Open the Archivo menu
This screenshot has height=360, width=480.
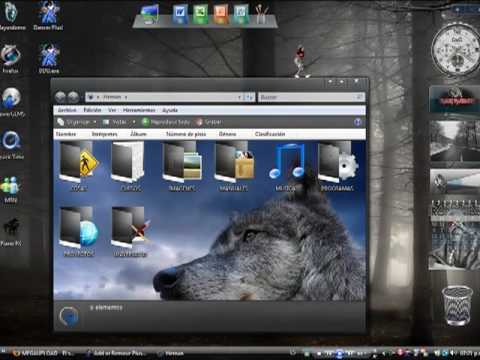click(x=67, y=110)
